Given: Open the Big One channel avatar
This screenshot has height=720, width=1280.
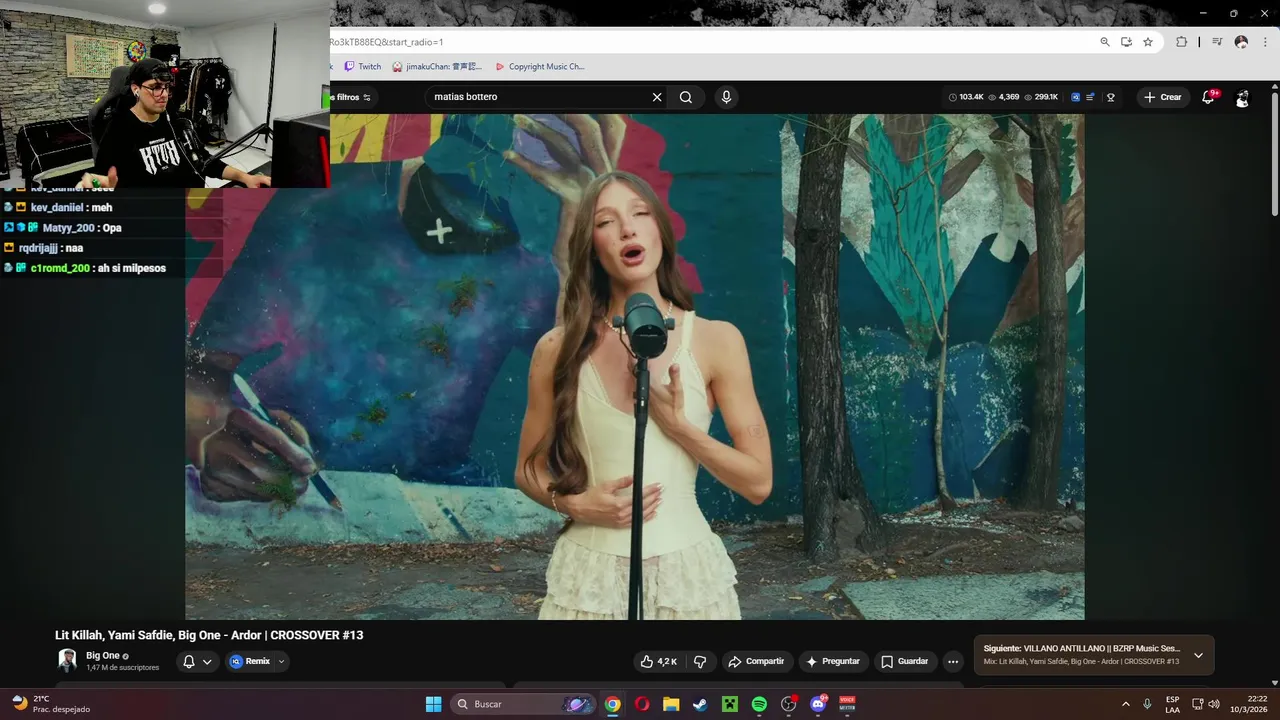Looking at the screenshot, I should (68, 660).
